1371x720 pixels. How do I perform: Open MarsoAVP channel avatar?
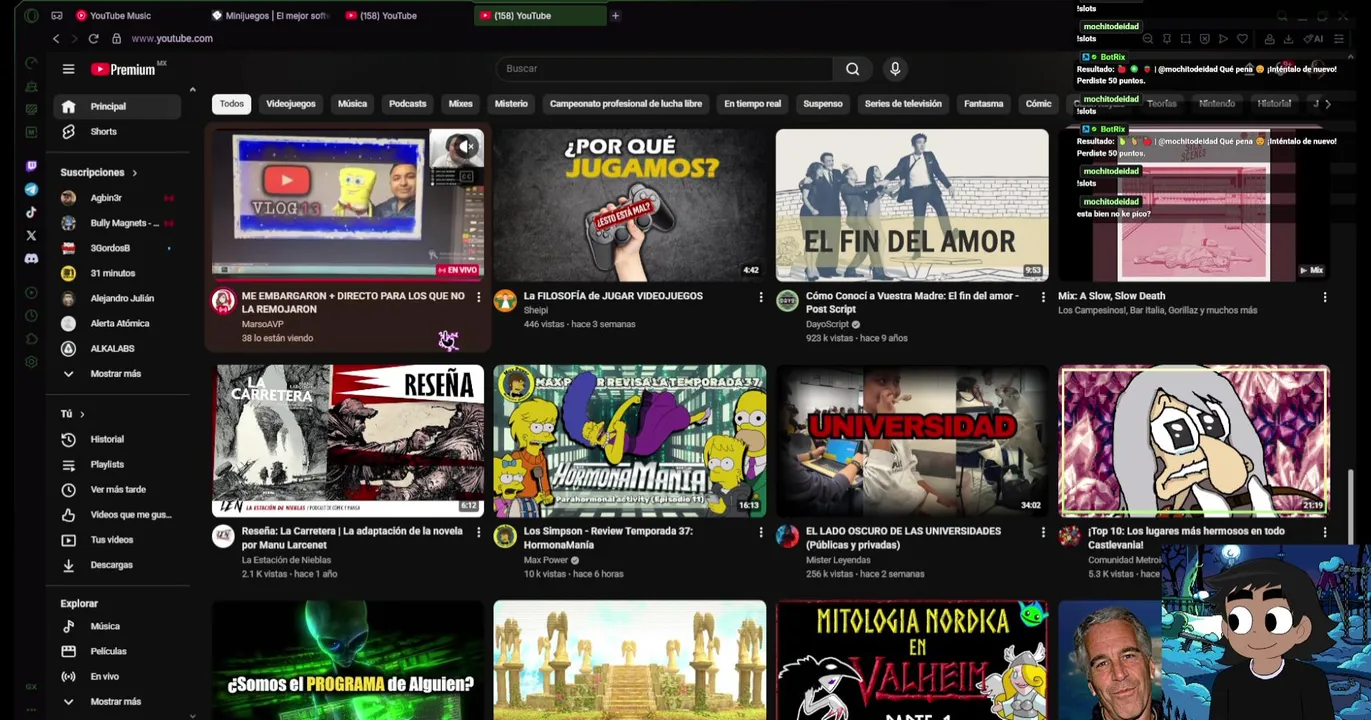click(x=223, y=301)
